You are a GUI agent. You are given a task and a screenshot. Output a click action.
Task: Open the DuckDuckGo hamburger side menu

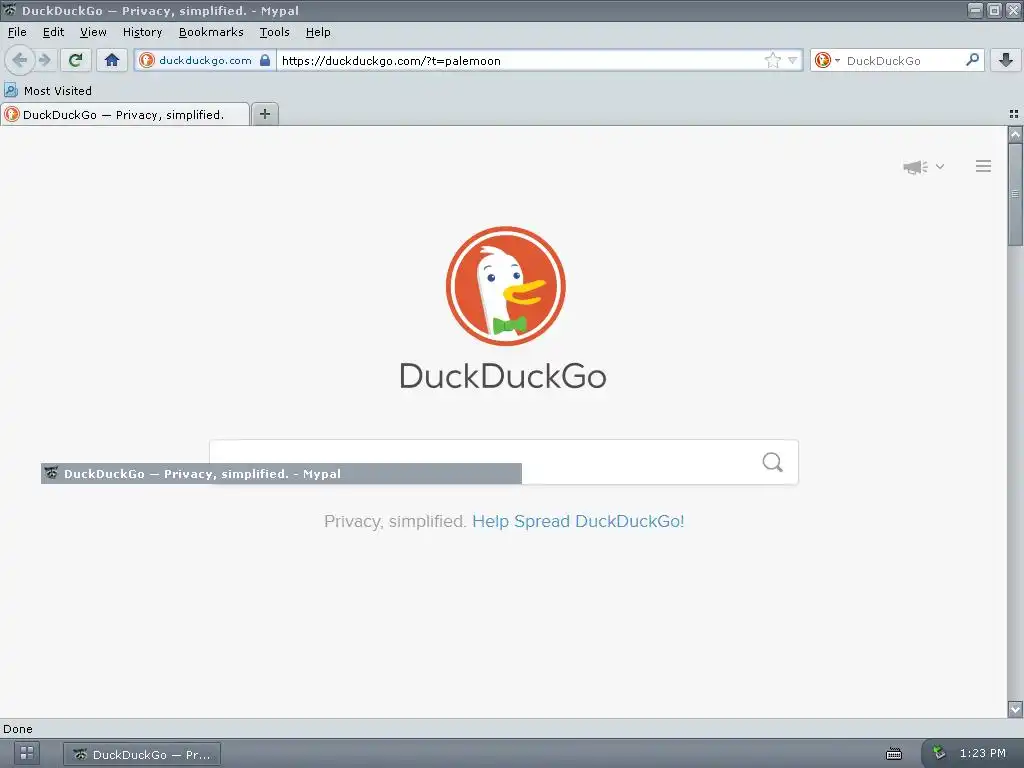click(x=984, y=167)
